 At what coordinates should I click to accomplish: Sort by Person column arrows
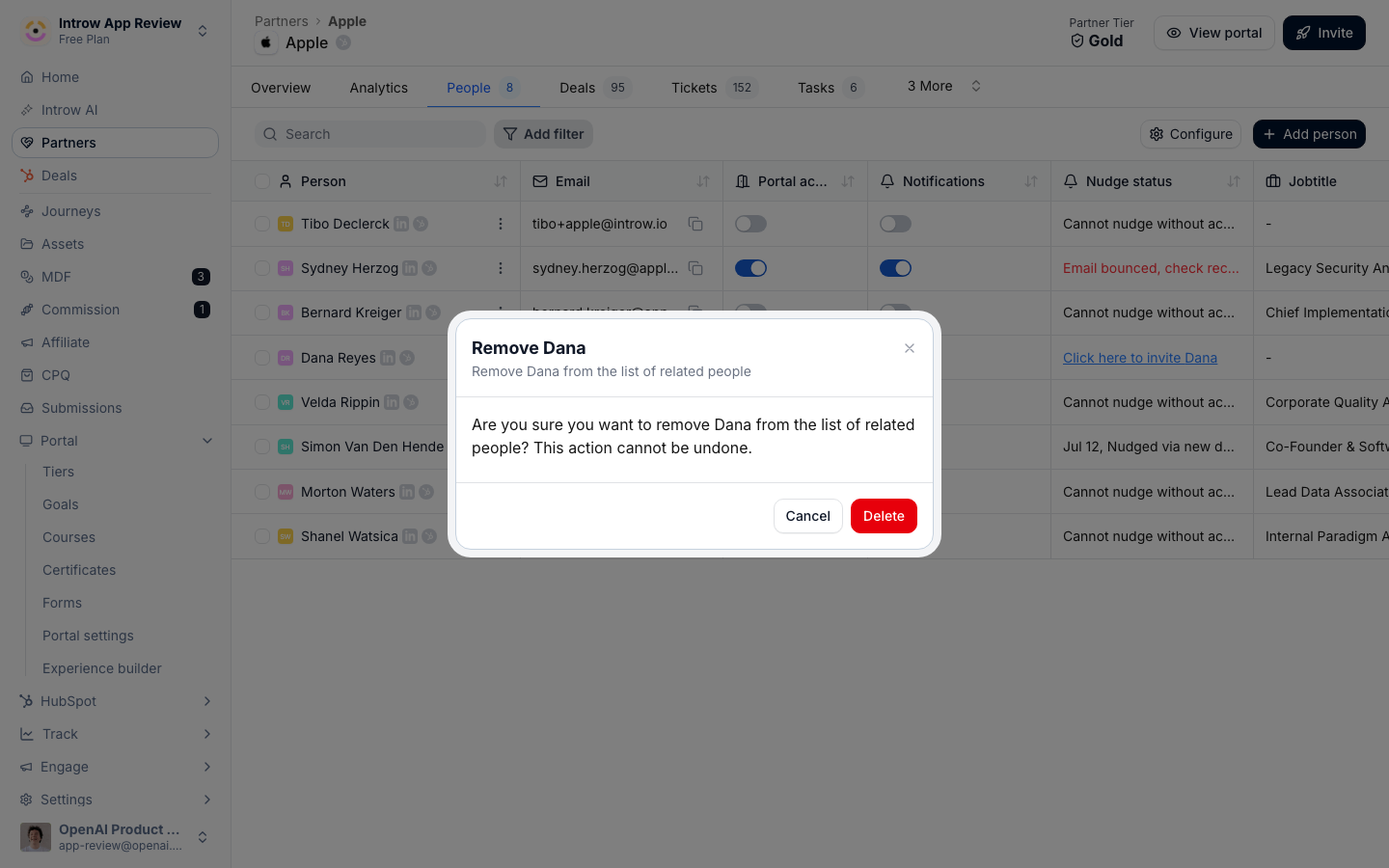click(x=500, y=181)
